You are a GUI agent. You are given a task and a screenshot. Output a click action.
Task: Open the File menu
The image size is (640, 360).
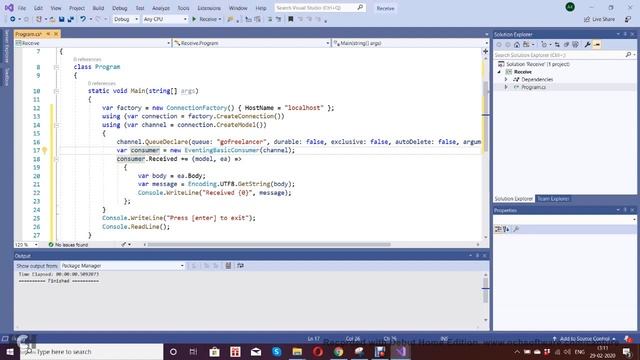pyautogui.click(x=22, y=8)
